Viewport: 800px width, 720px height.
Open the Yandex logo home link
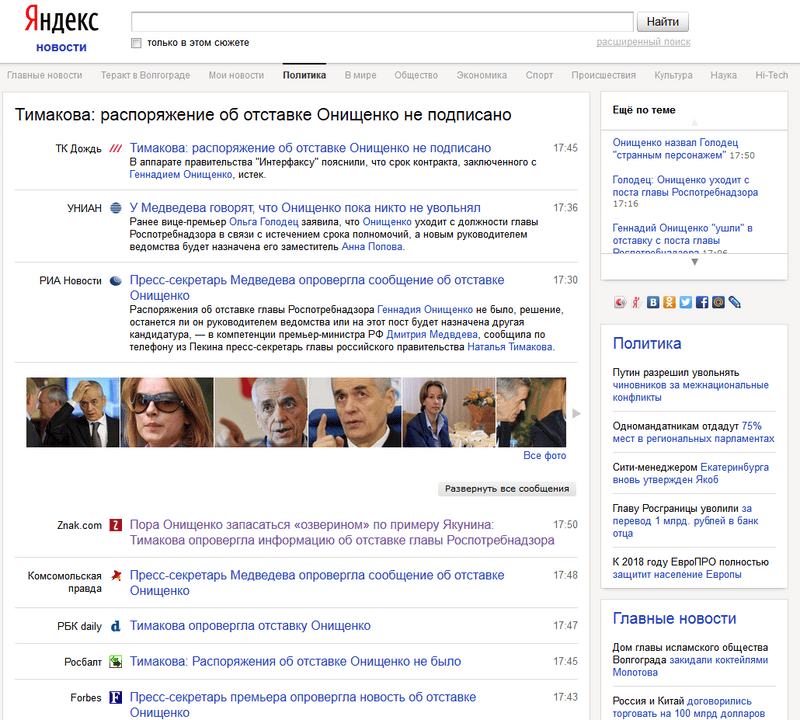[62, 20]
